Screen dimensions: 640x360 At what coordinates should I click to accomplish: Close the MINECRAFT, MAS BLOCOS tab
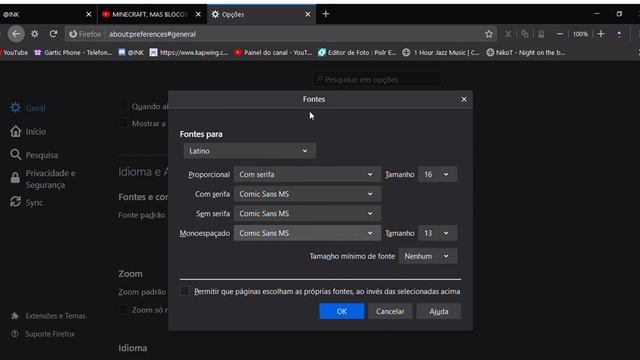(x=198, y=14)
